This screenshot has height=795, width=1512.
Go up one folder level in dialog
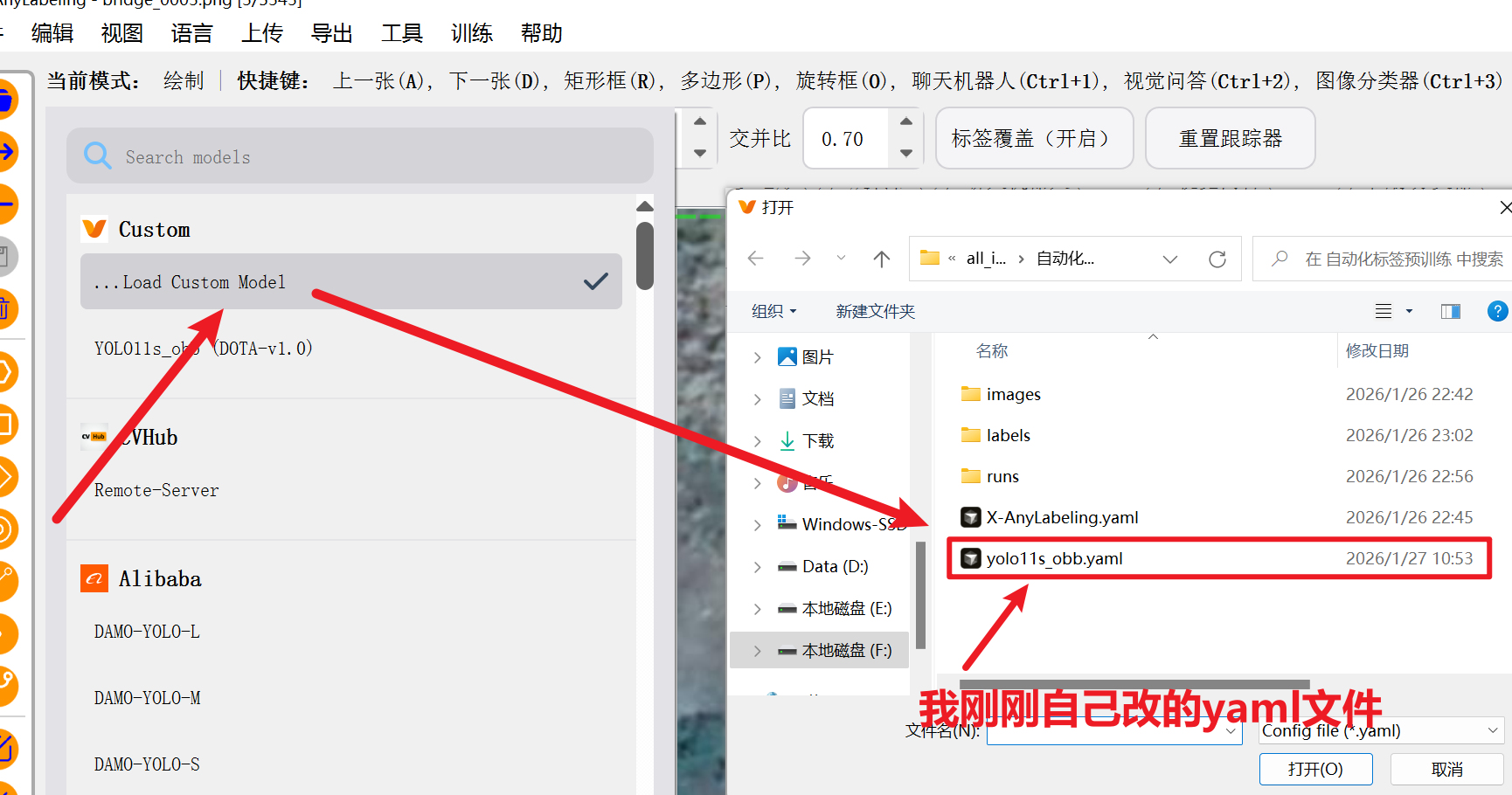pyautogui.click(x=881, y=259)
